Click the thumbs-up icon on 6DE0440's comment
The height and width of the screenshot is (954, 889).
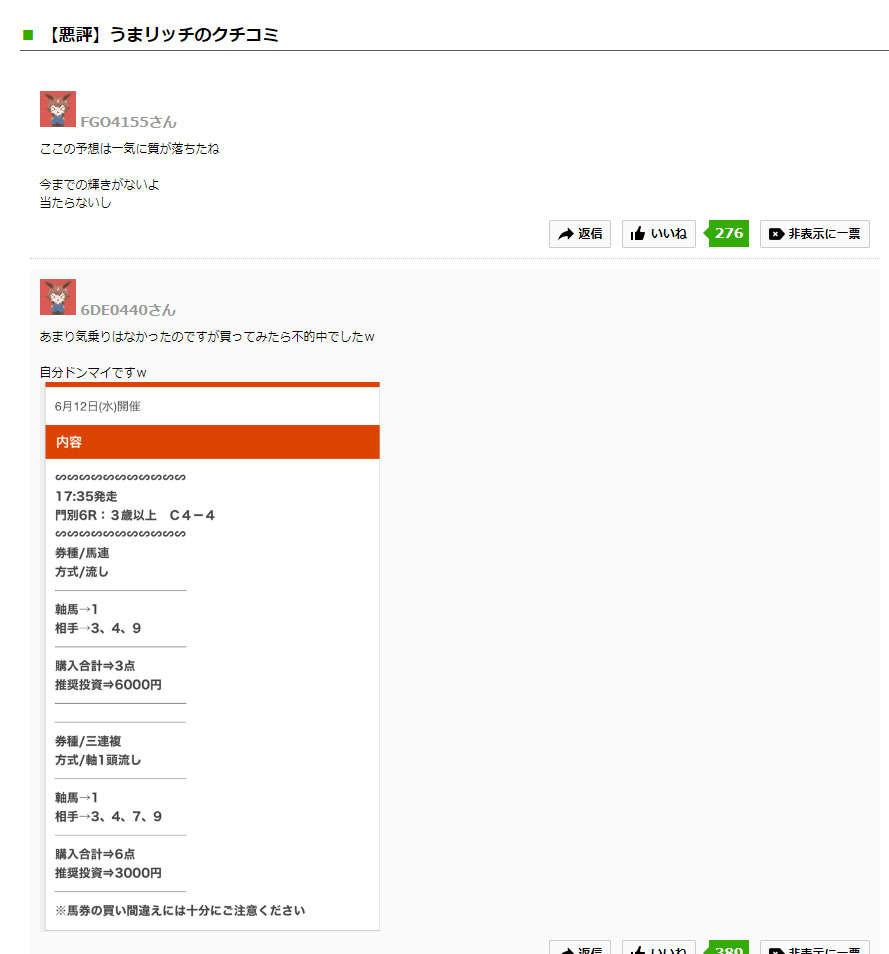click(638, 950)
